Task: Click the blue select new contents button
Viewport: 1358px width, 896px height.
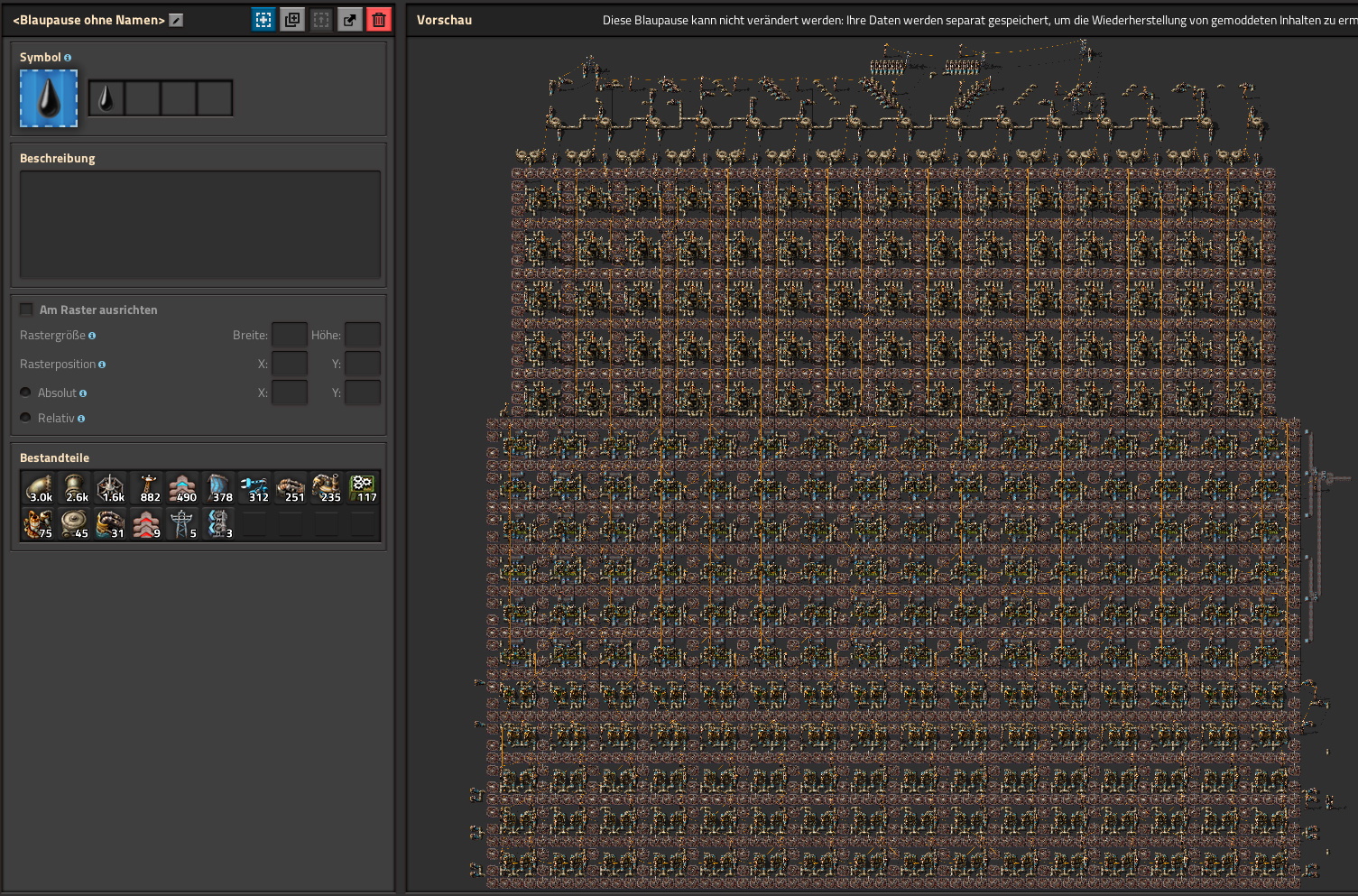Action: 263,20
